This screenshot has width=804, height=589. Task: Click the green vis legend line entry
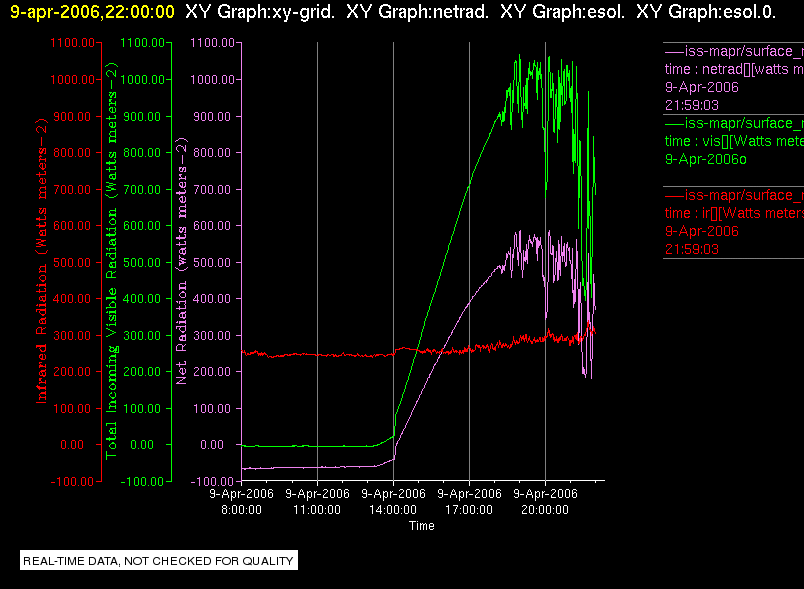point(734,123)
